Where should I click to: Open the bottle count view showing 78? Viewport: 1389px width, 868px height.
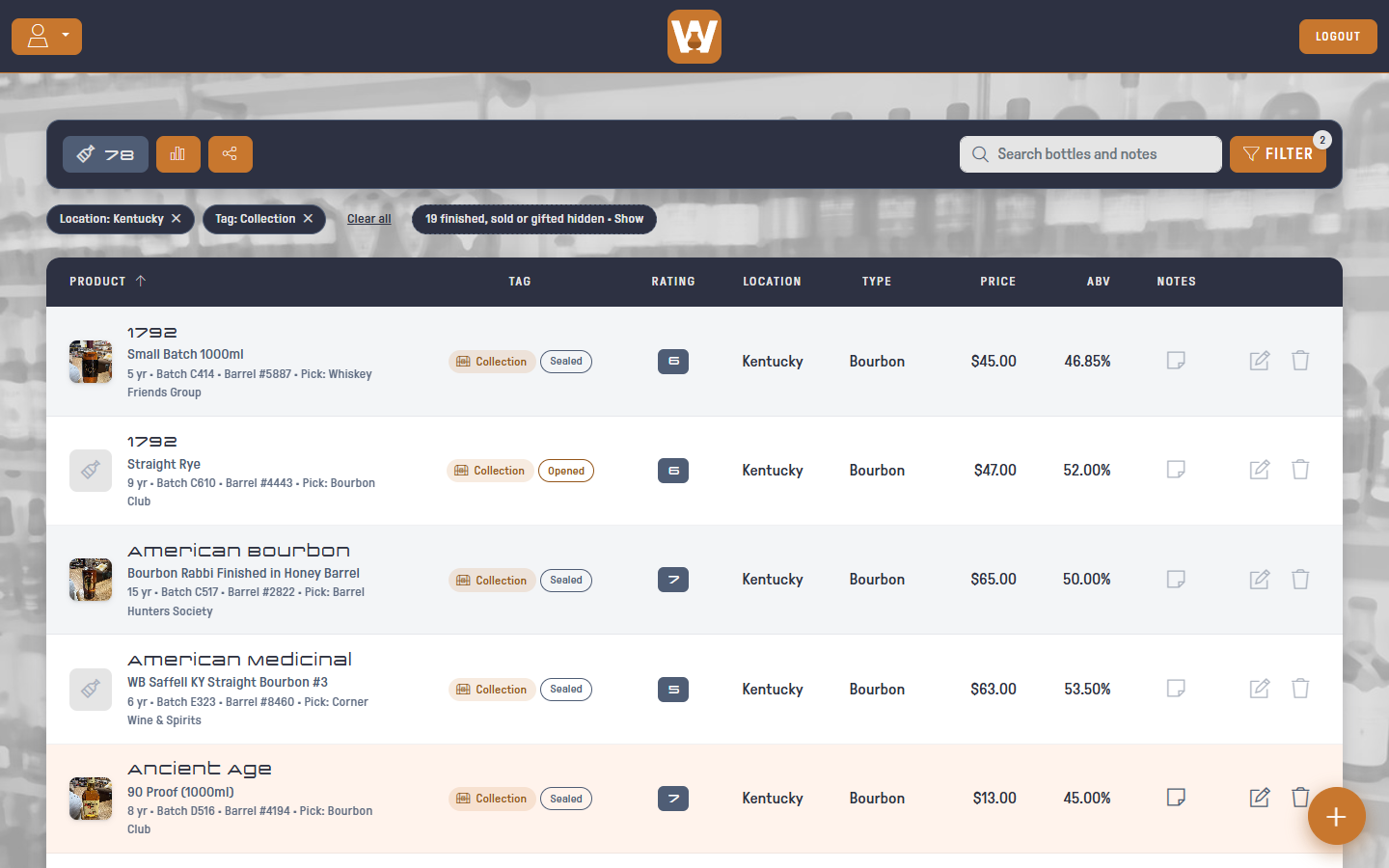[106, 154]
